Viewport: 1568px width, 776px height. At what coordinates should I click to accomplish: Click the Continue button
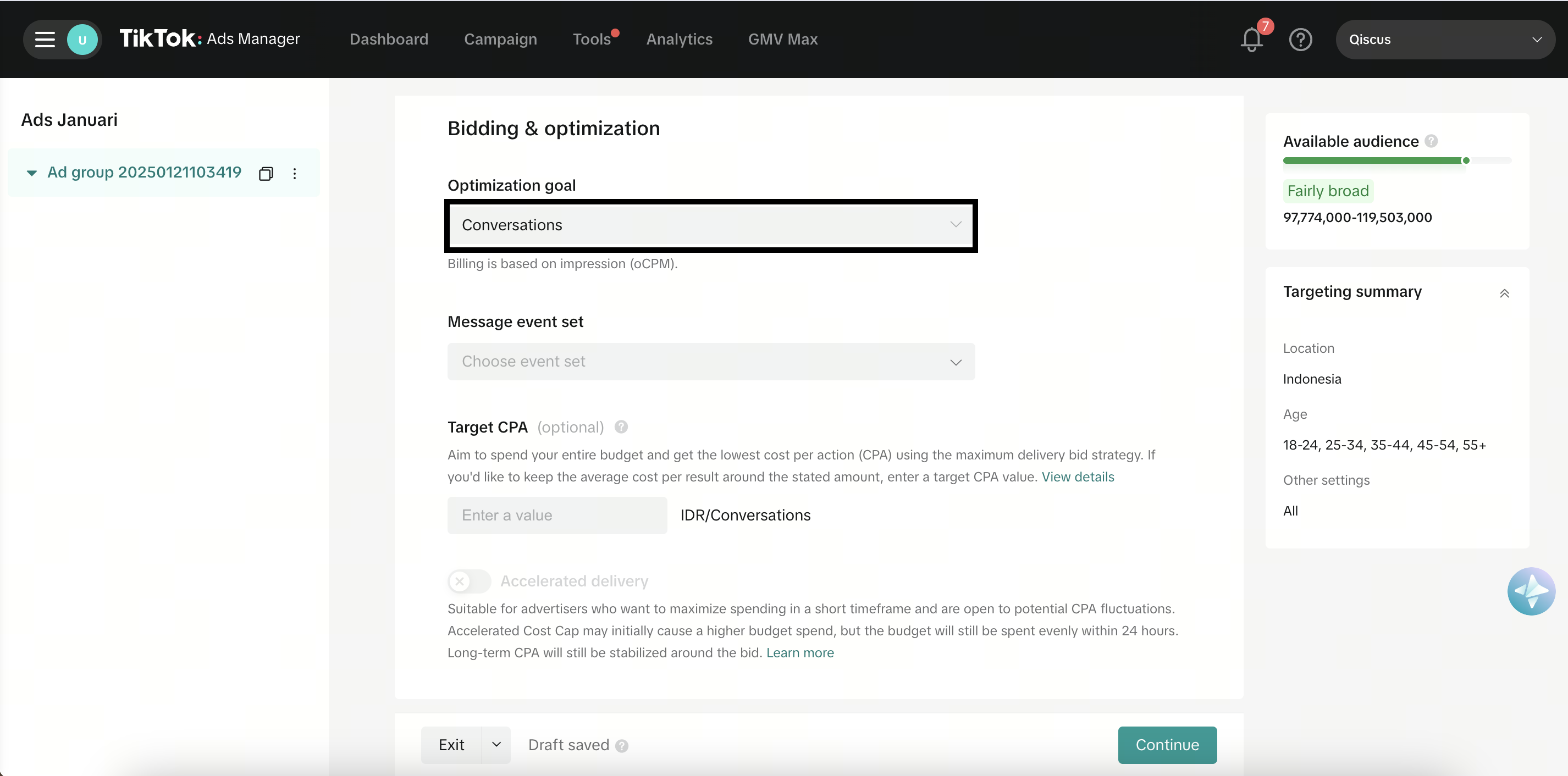(1167, 745)
